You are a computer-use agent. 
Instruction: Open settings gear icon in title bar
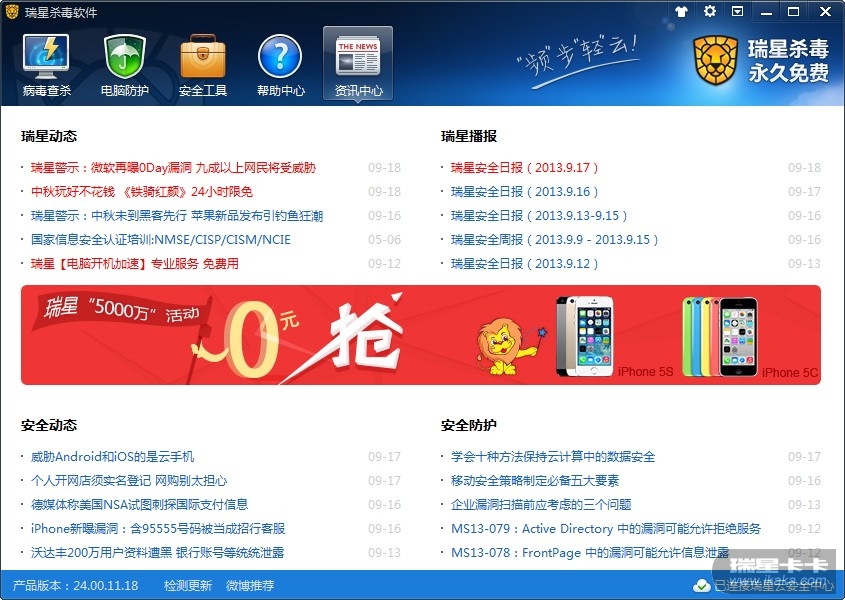coord(710,11)
